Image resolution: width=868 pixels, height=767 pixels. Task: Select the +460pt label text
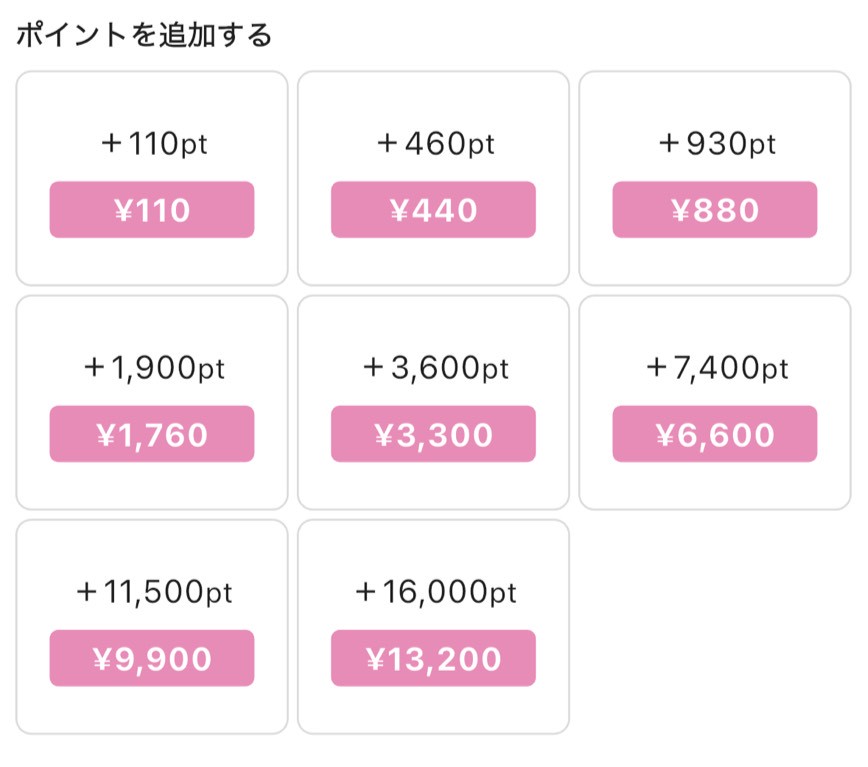coord(434,145)
